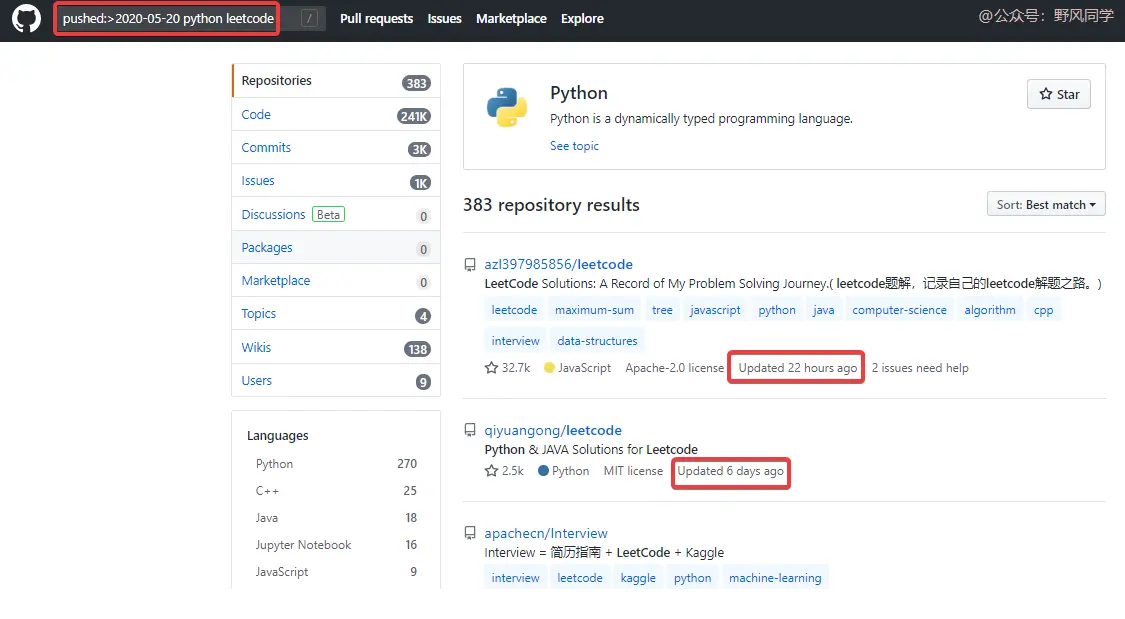Screen dimensions: 1125x619
Task: Select Packages results filter
Action: (x=336, y=247)
